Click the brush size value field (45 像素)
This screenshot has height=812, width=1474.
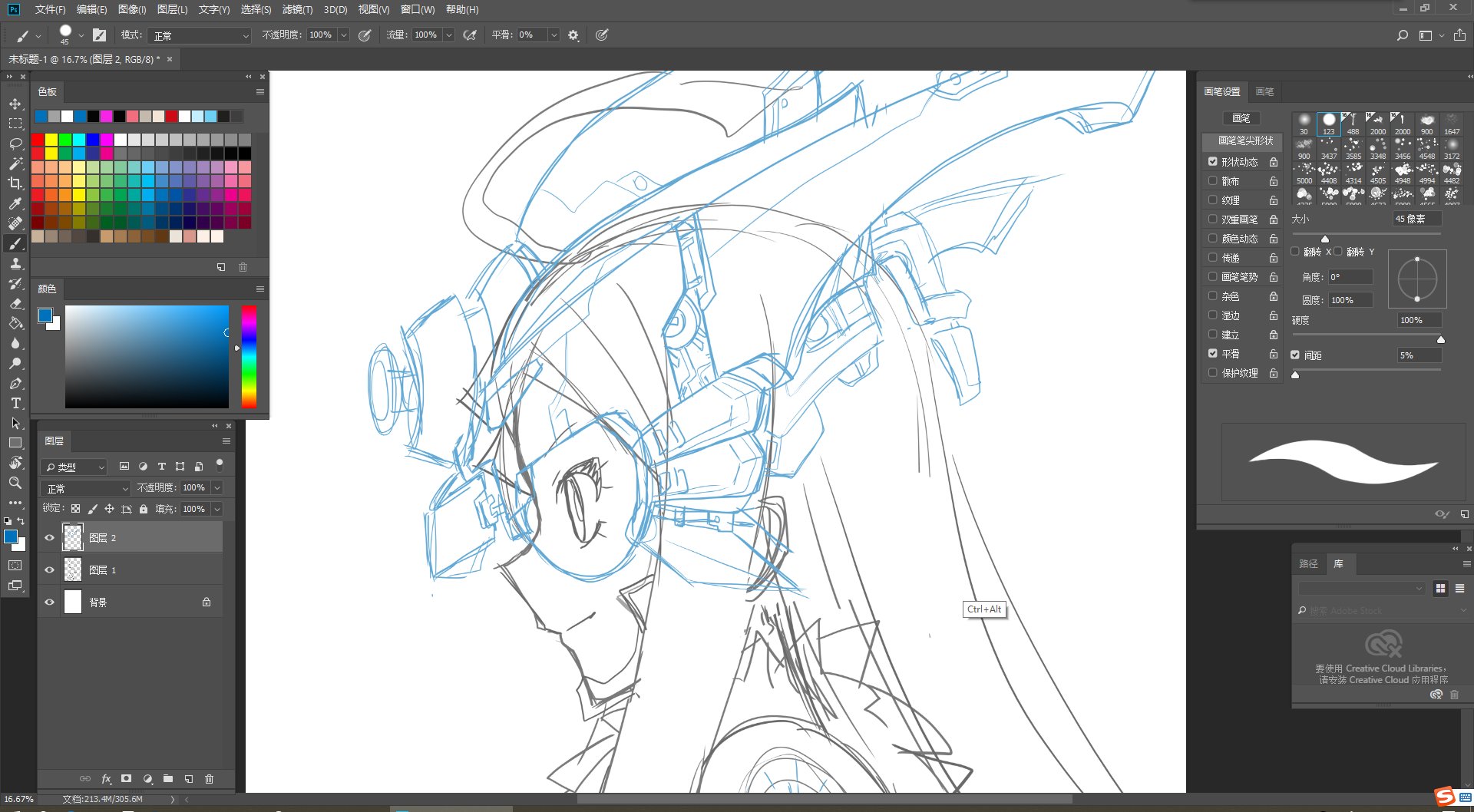coord(1417,220)
